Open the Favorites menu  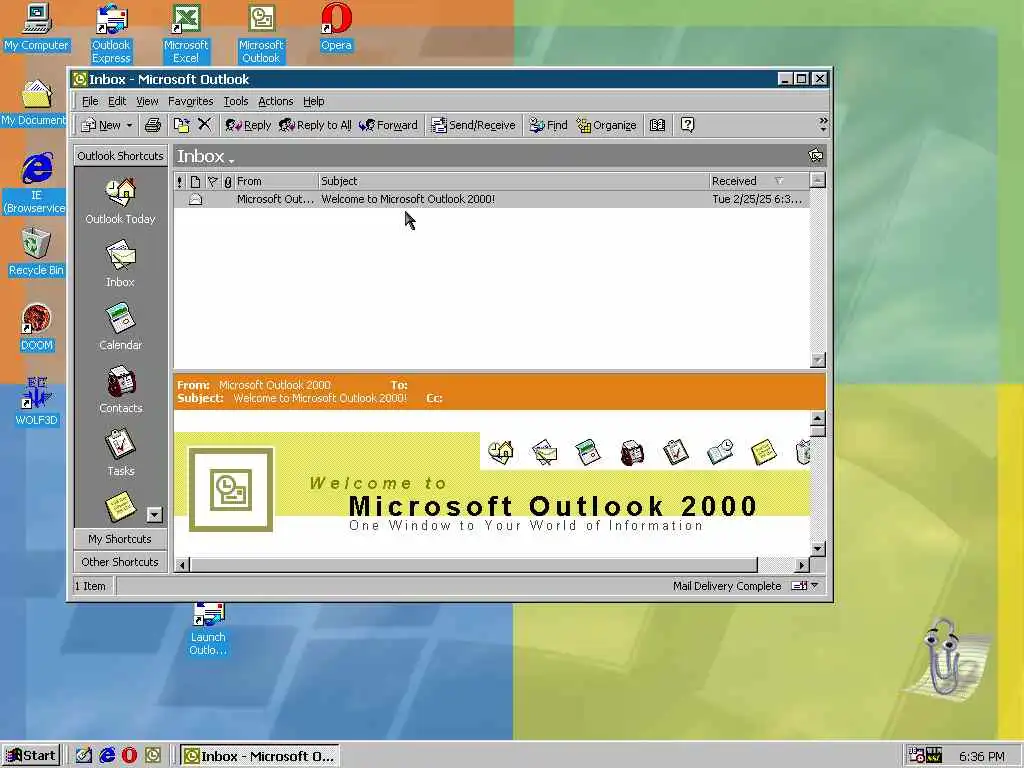[190, 101]
